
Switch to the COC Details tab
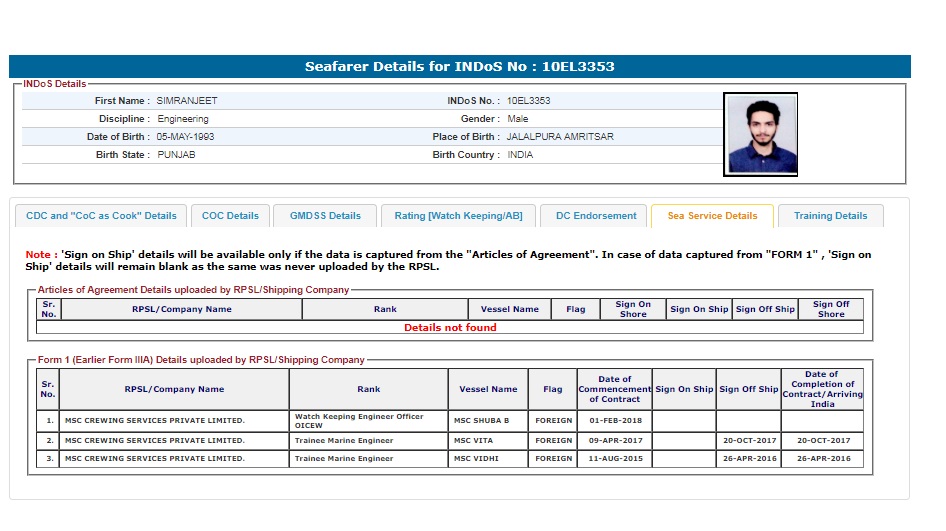pyautogui.click(x=230, y=216)
